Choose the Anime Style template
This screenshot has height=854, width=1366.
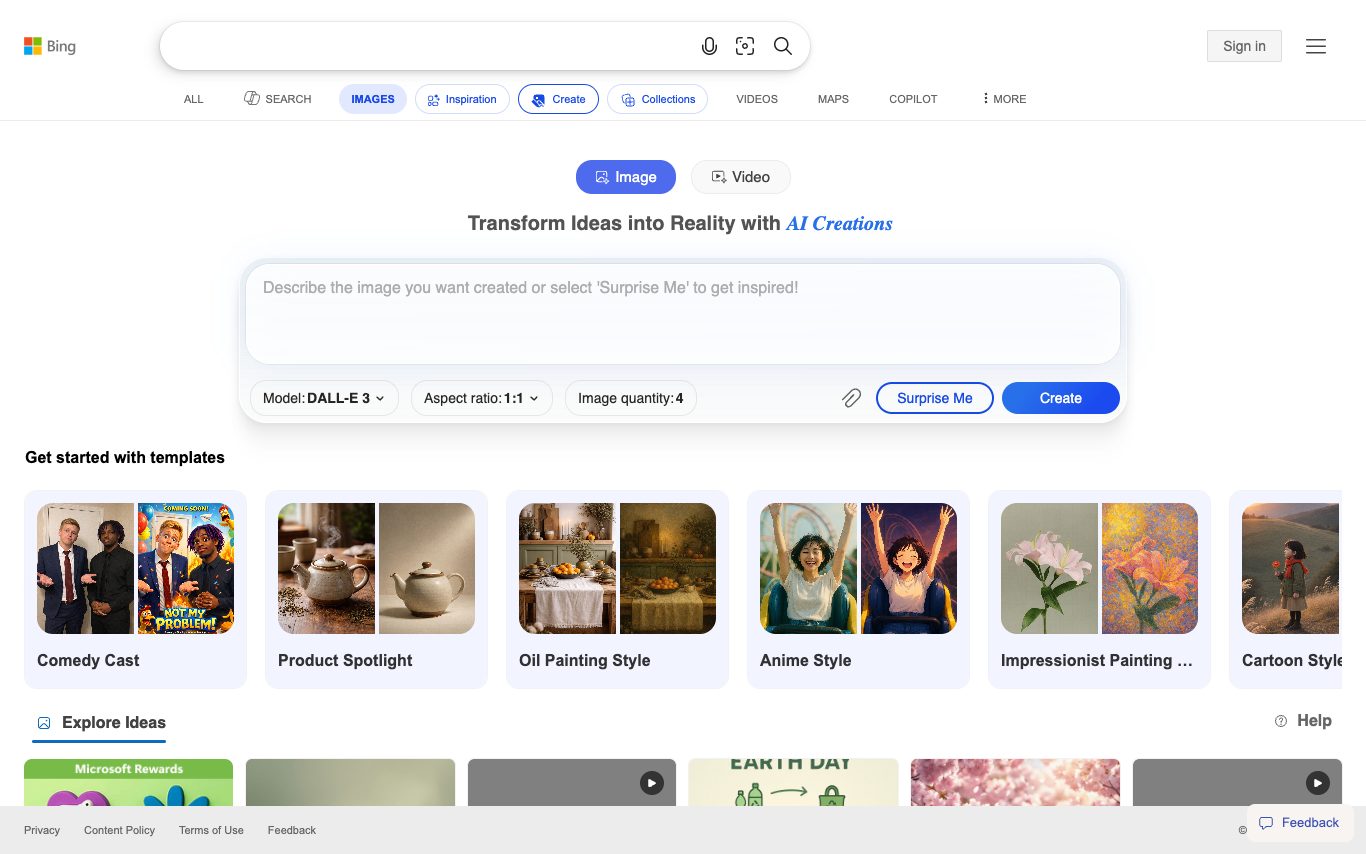(858, 588)
